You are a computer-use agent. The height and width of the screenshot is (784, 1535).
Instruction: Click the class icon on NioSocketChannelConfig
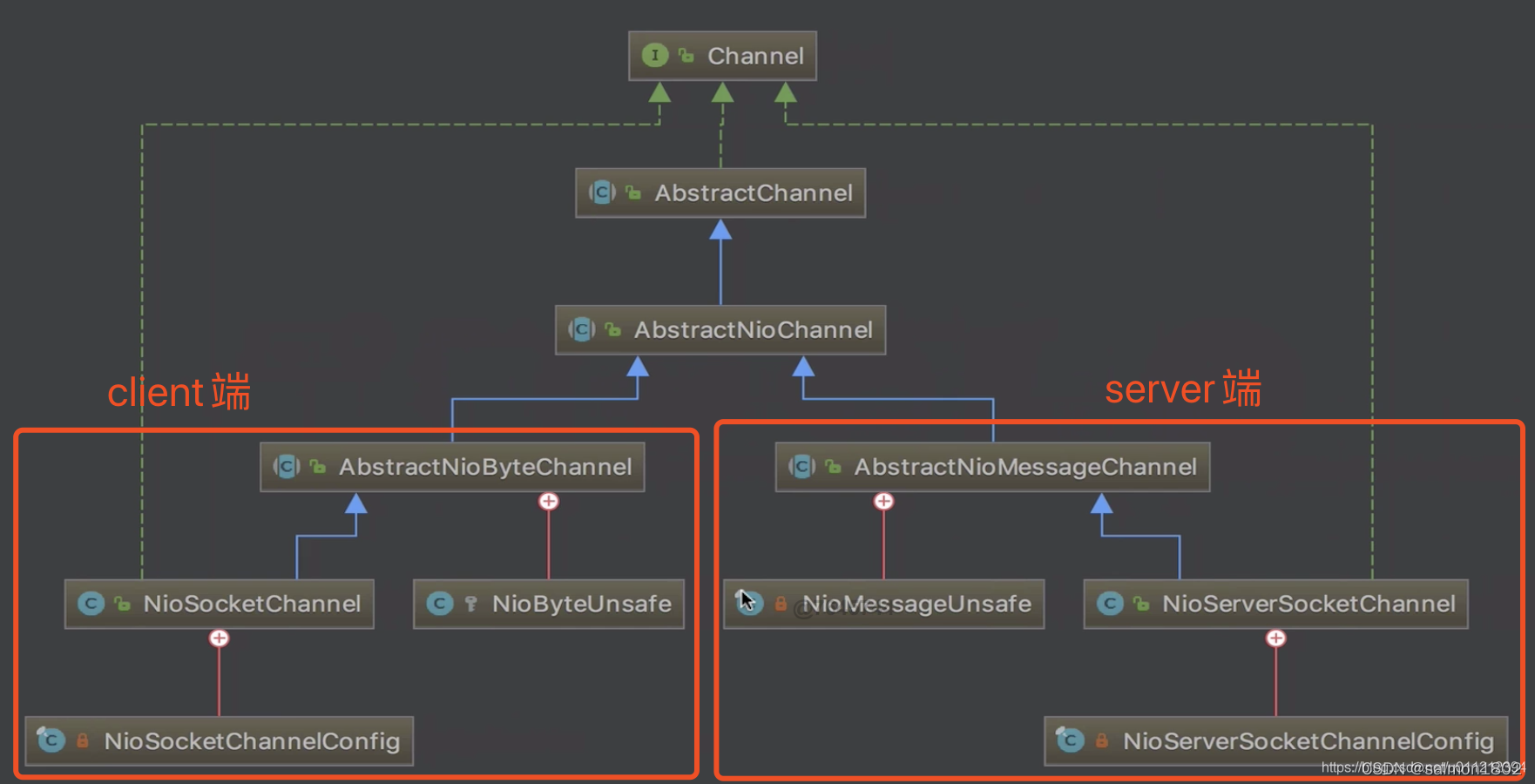pos(51,740)
